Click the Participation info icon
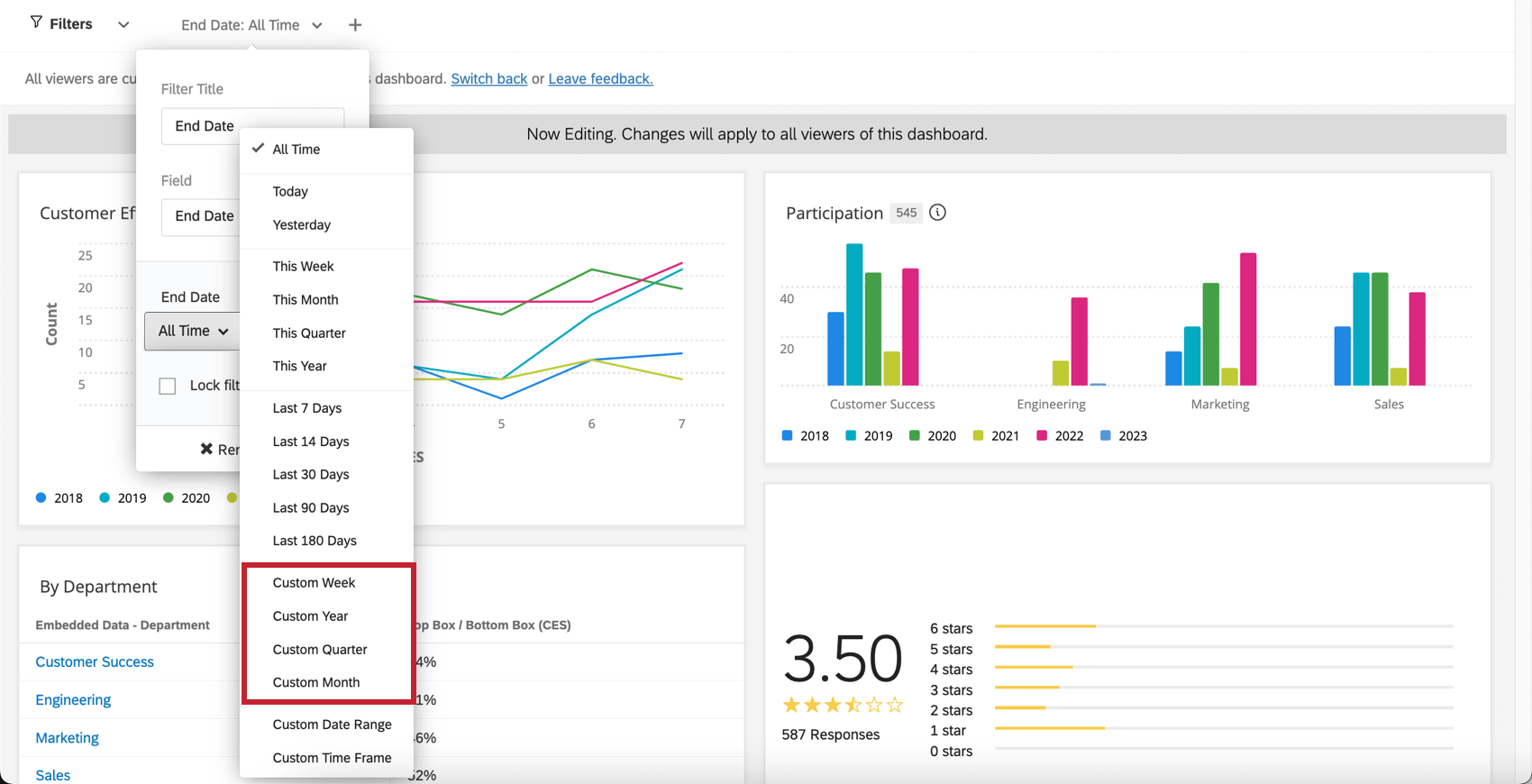Viewport: 1532px width, 784px height. coord(937,213)
